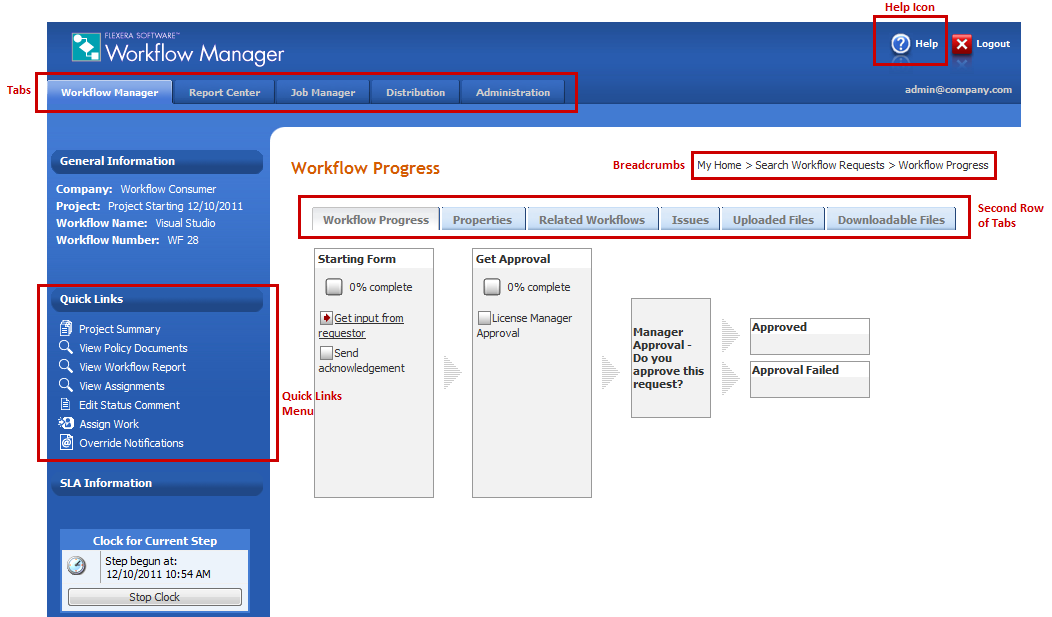This screenshot has width=1052, height=617.
Task: Click the Approval Failed outcome box
Action: tap(810, 379)
